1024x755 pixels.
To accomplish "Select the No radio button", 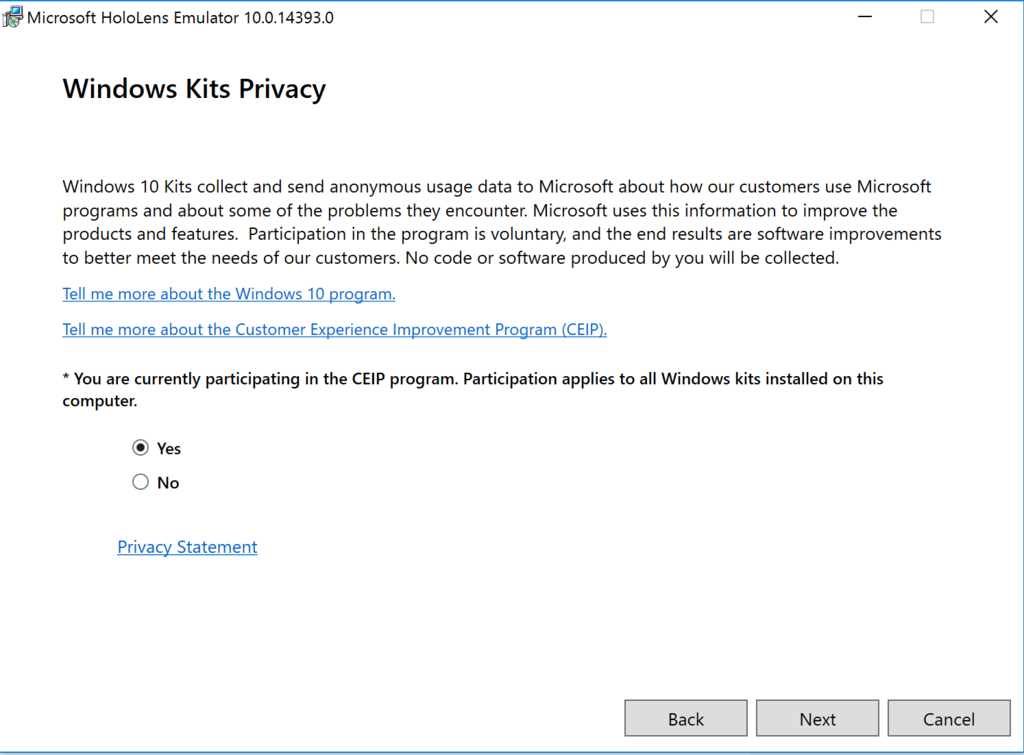I will 140,482.
